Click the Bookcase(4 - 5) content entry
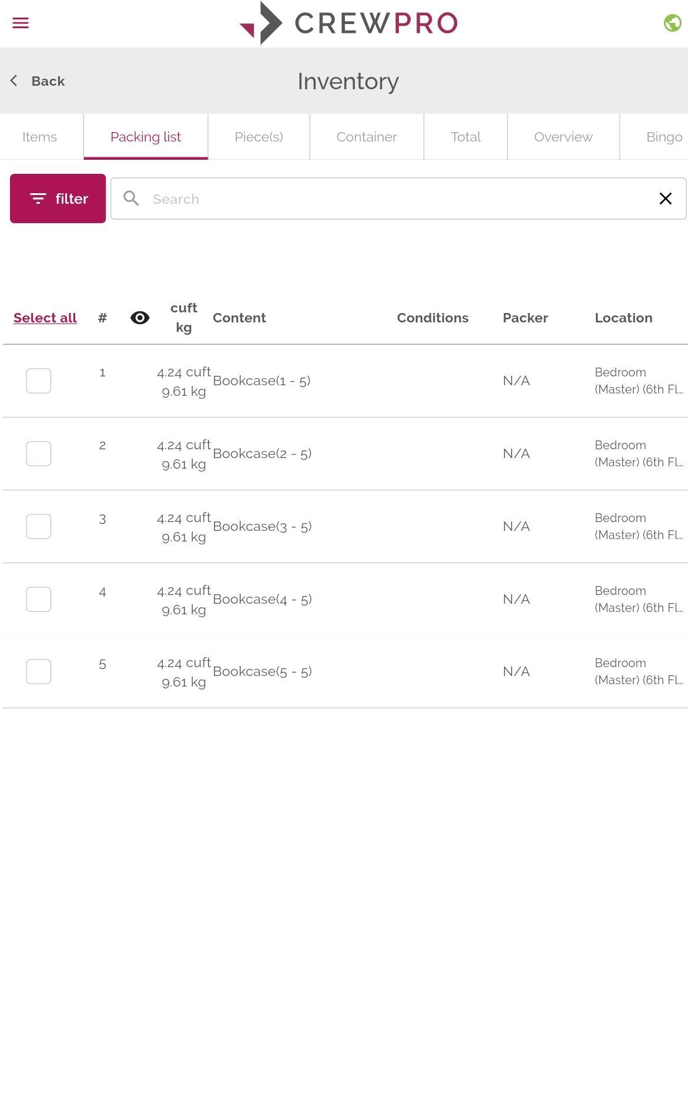Screen dimensions: 688x1107 pos(262,599)
